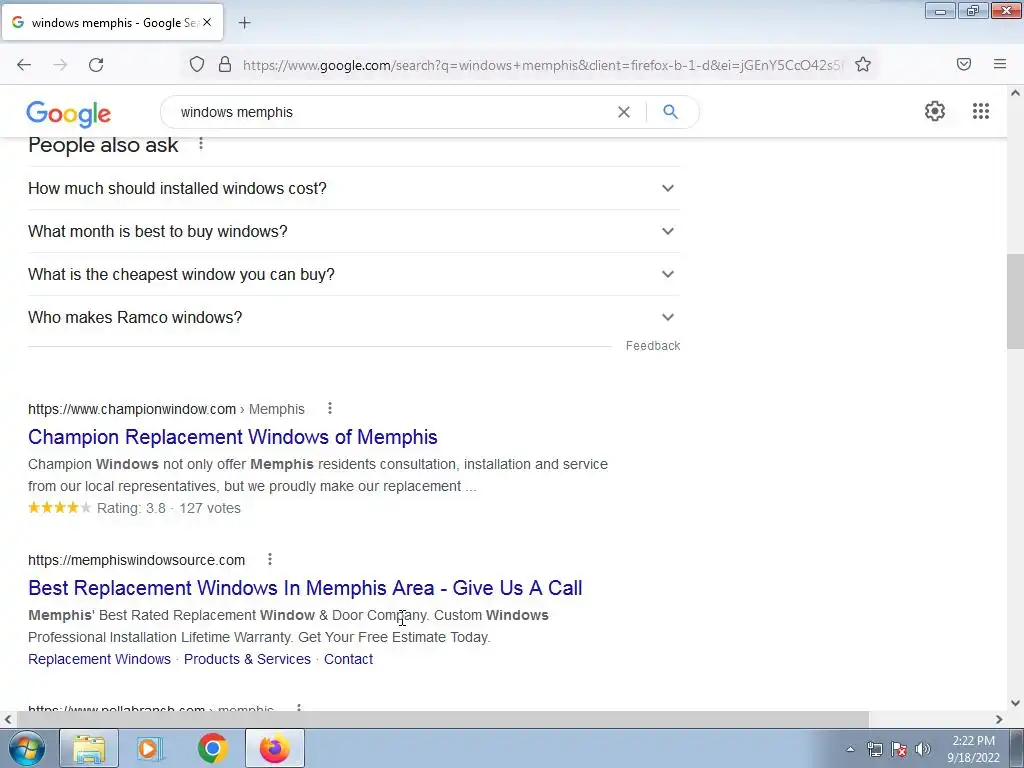Image resolution: width=1024 pixels, height=768 pixels.
Task: Click the https://www.championwindow.com URL text
Action: [132, 409]
